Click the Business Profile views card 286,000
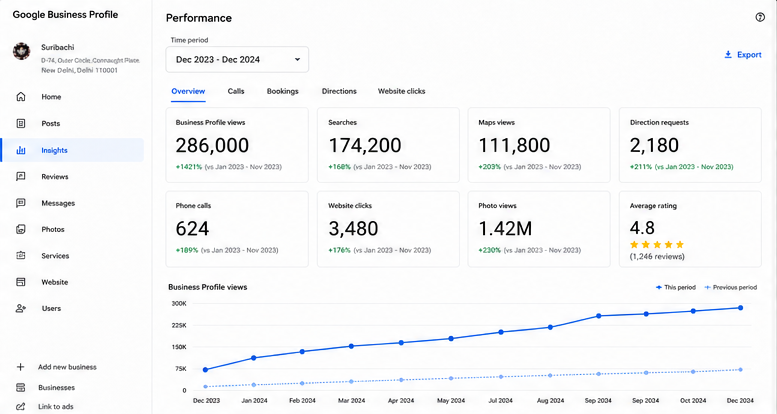The image size is (777, 414). 237,145
